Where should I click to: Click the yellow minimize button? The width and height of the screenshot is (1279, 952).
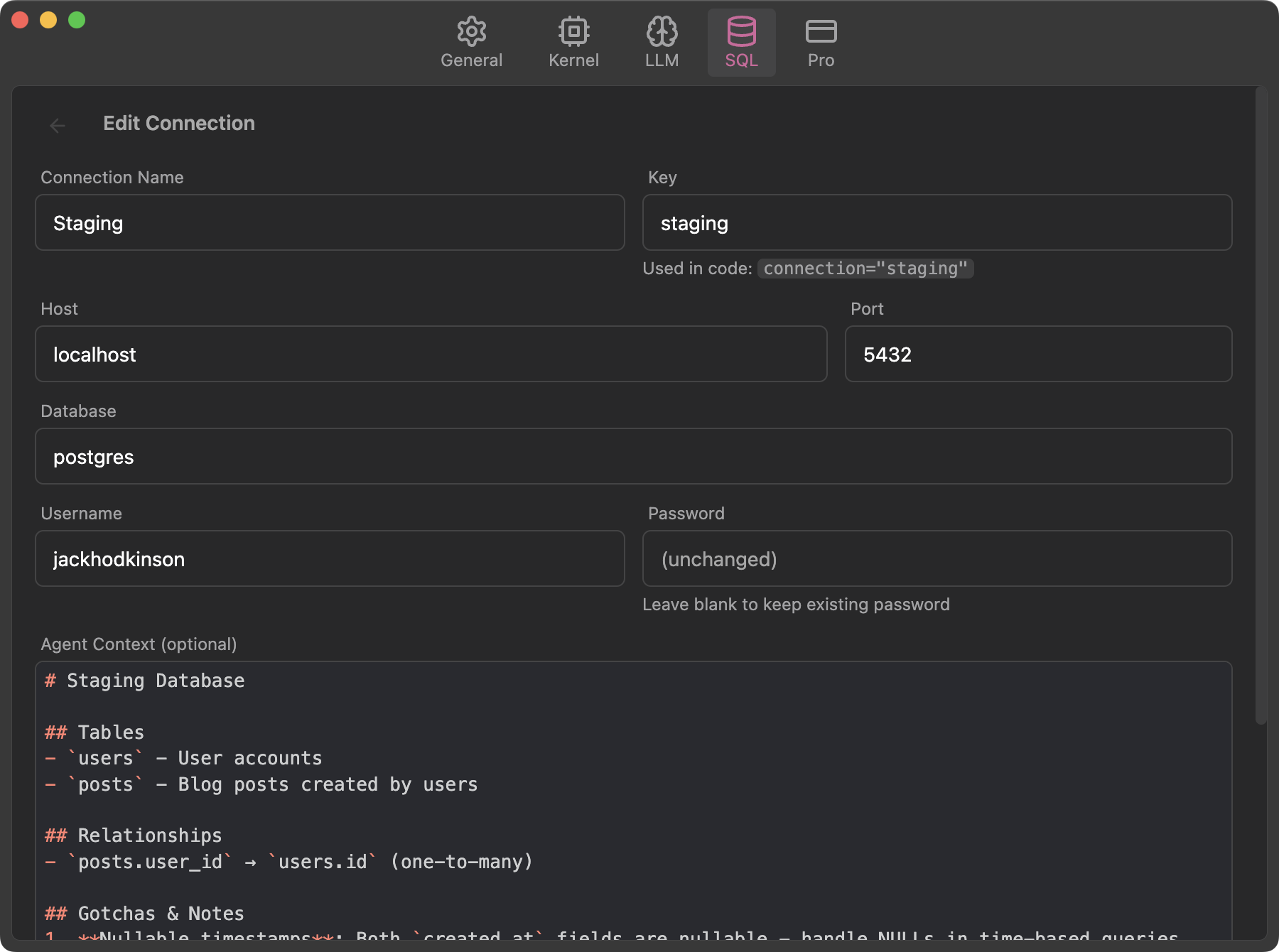click(x=48, y=20)
